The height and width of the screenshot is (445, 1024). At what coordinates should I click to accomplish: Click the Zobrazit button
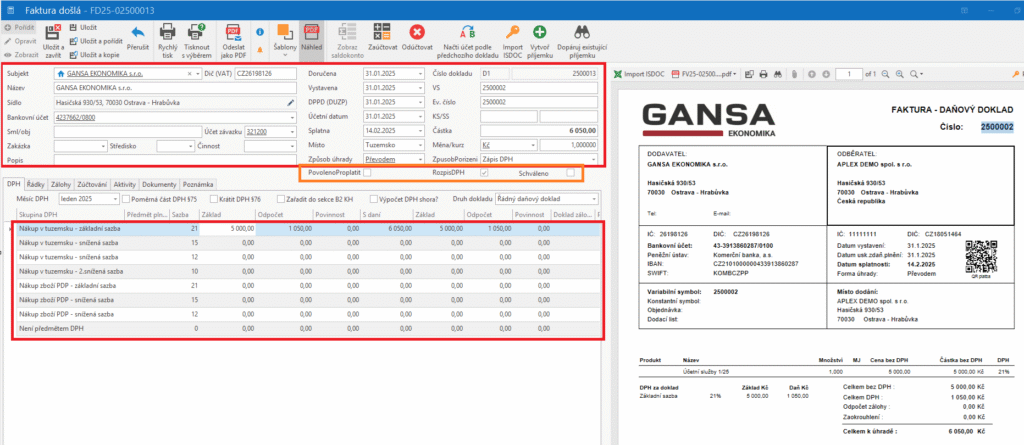20,54
